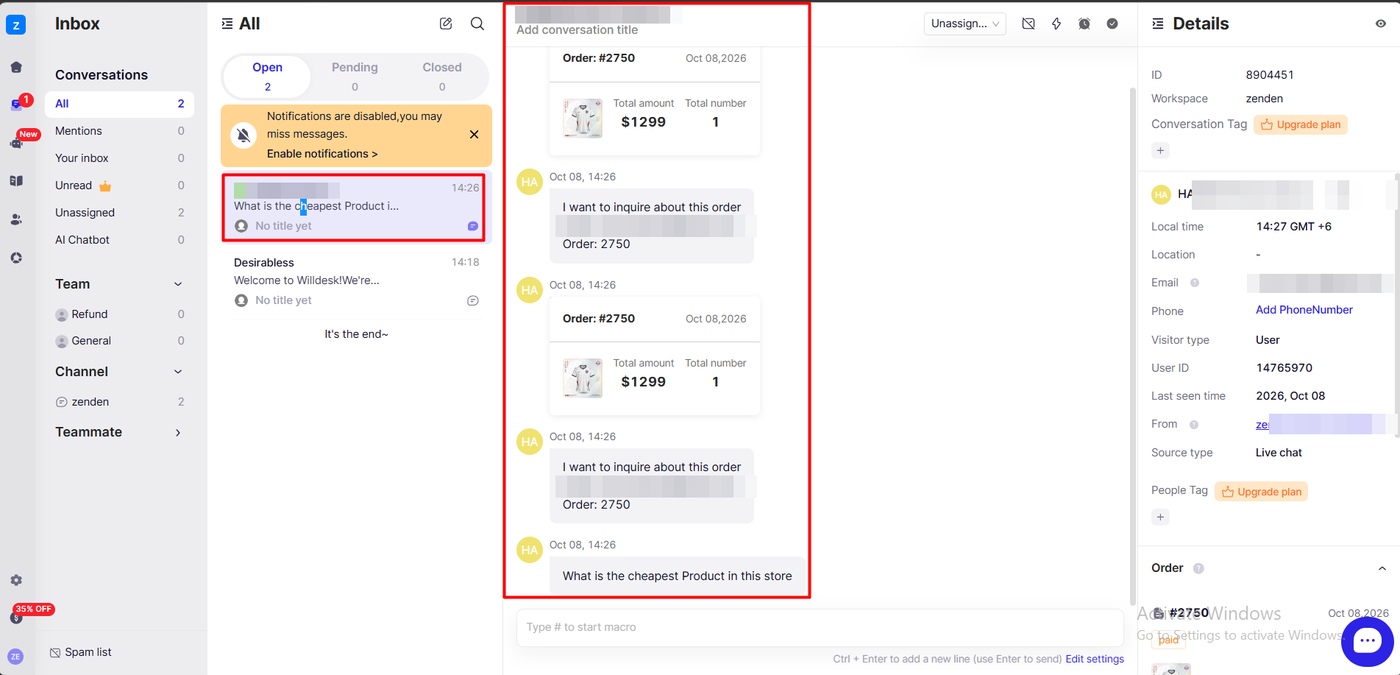The width and height of the screenshot is (1400, 675).
Task: Click the help icon next to Order
Action: pos(1198,569)
